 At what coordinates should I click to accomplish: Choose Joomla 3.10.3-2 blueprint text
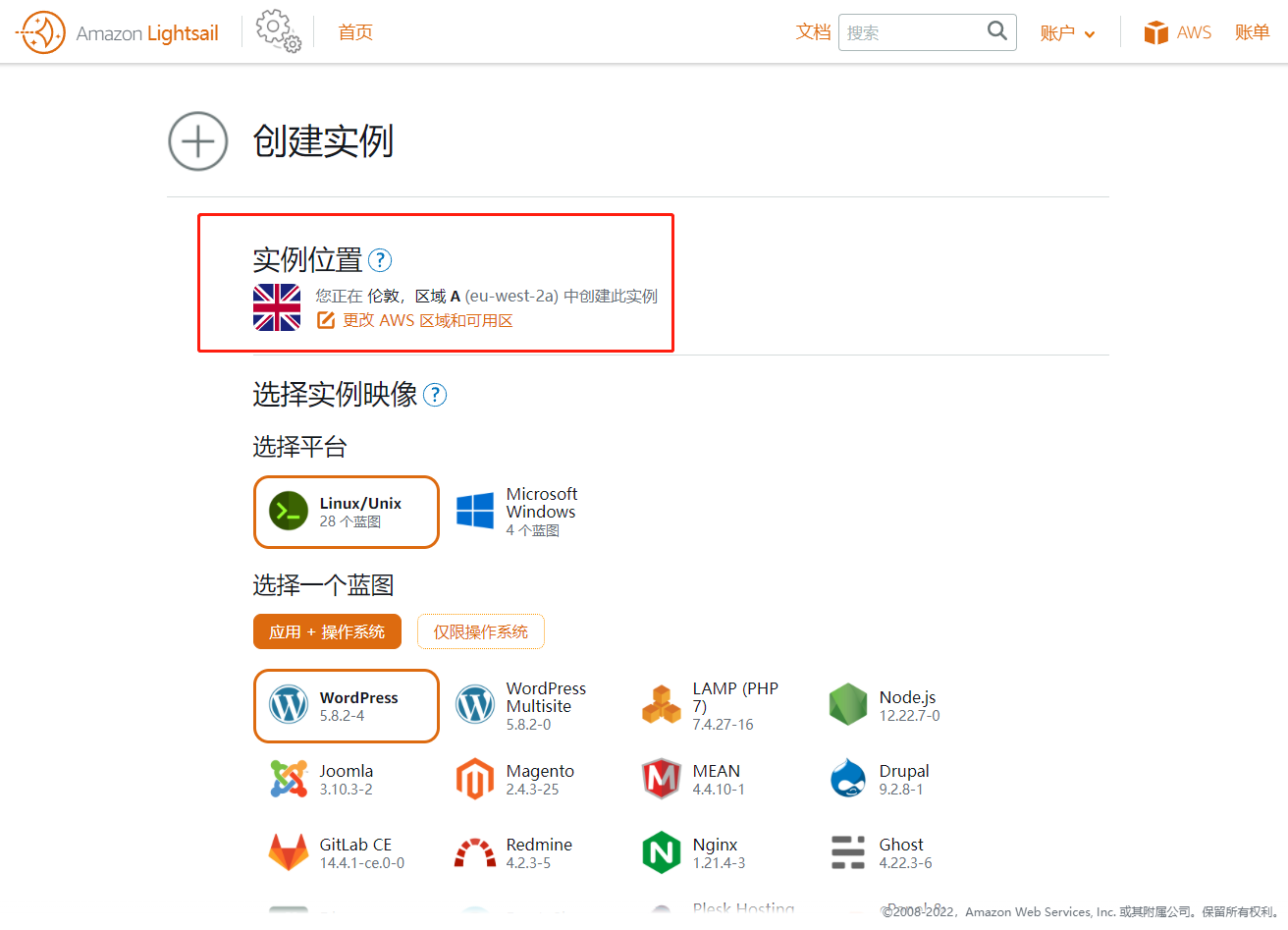347,780
